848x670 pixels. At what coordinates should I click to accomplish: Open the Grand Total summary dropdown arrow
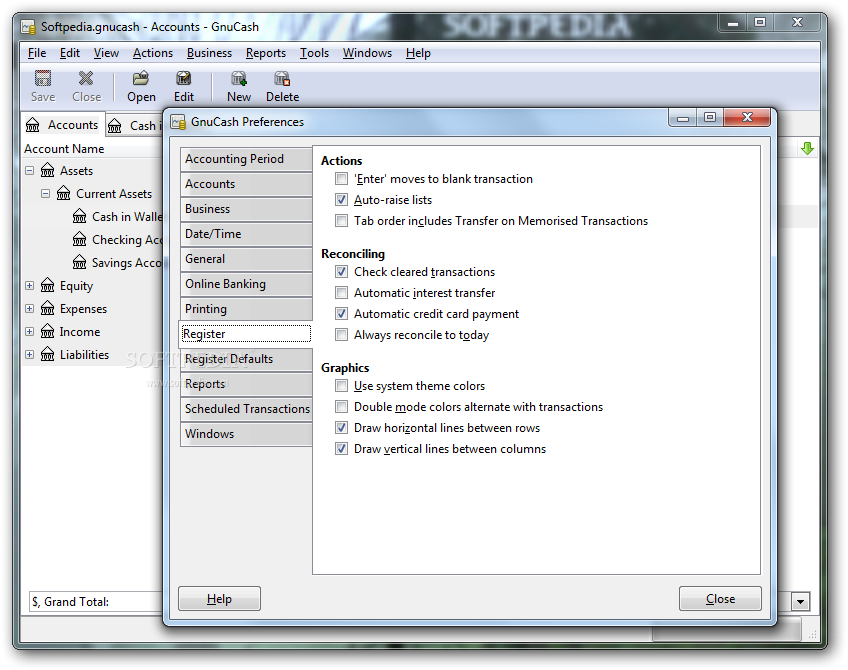pyautogui.click(x=800, y=601)
